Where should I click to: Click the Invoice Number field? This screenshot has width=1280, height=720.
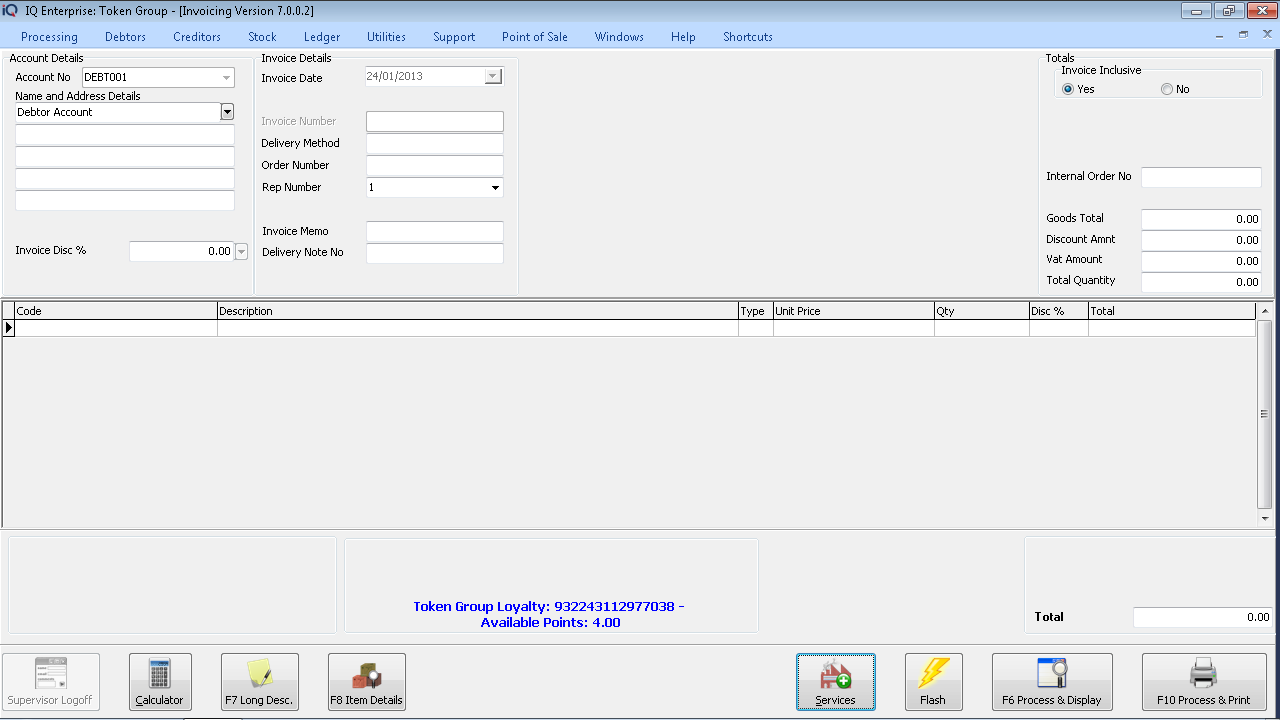[x=435, y=122]
